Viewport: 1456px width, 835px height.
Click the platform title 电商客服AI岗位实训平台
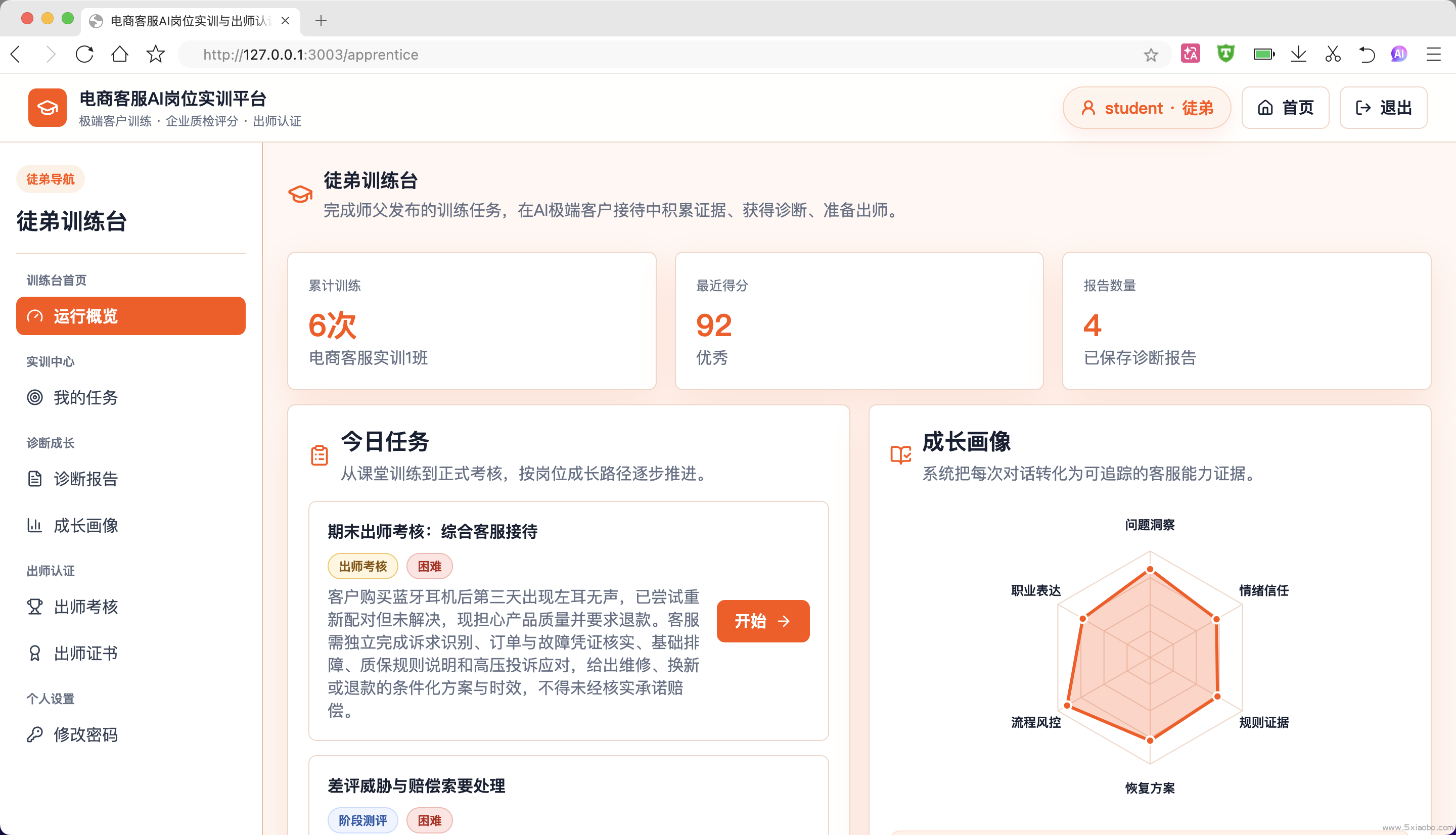pos(172,99)
